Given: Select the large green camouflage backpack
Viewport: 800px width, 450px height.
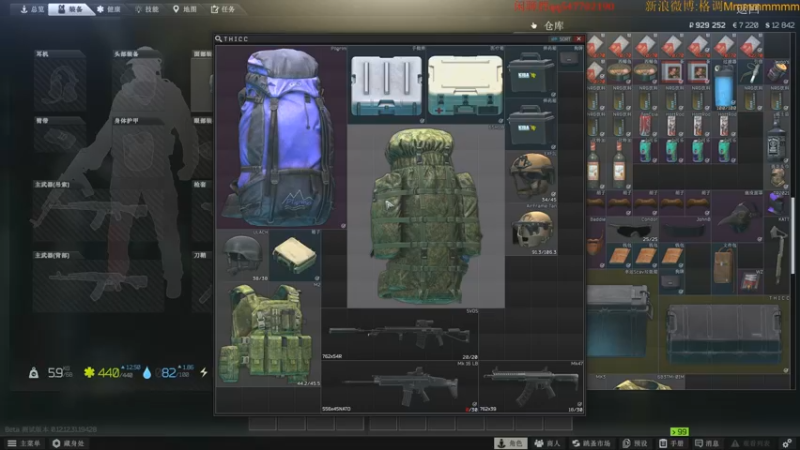Looking at the screenshot, I should tap(426, 216).
